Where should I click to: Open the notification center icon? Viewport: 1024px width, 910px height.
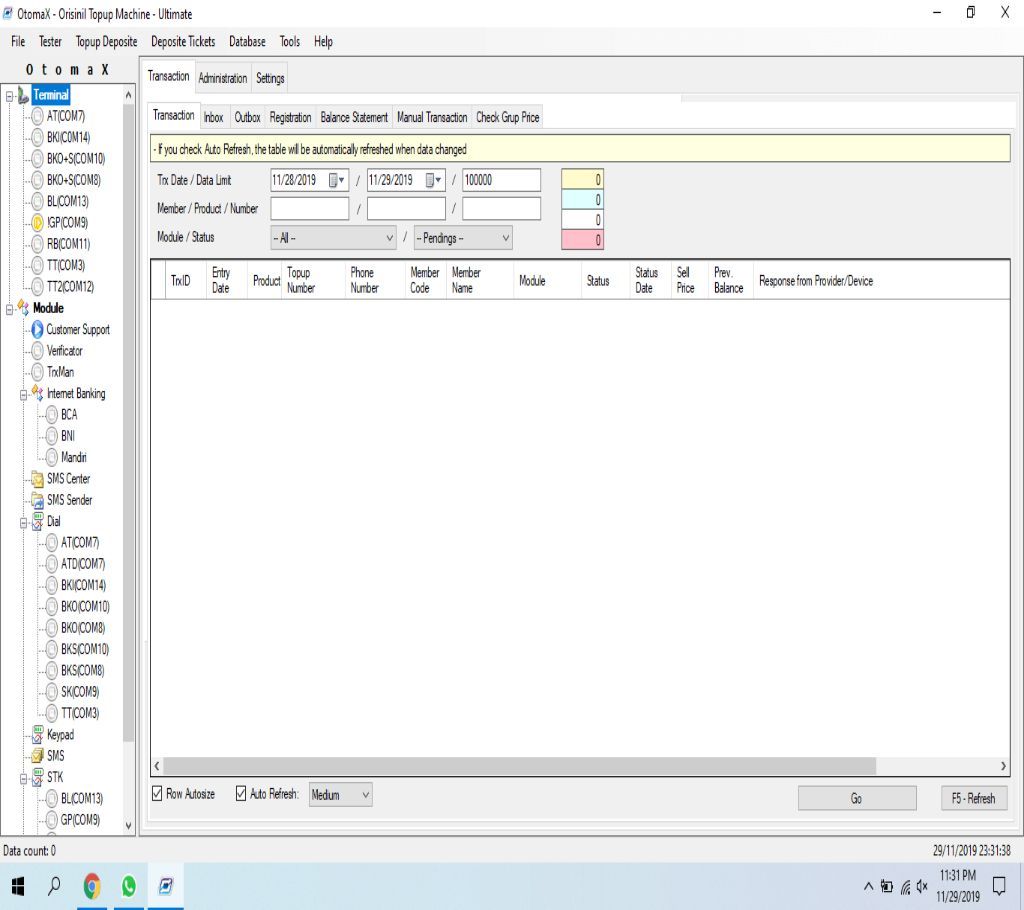[999, 886]
